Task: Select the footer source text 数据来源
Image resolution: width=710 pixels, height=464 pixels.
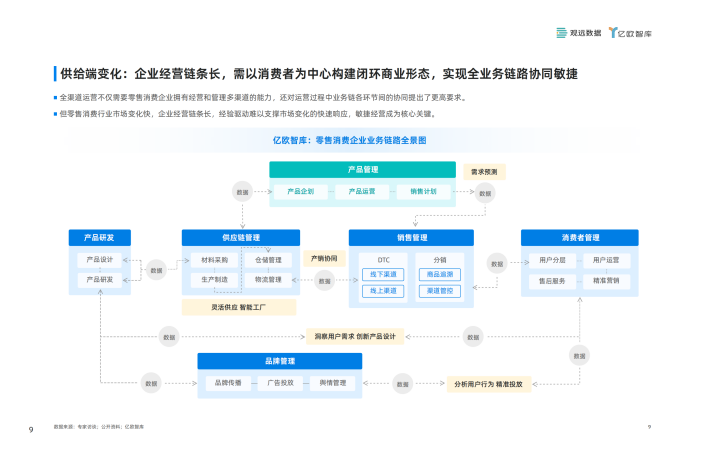Action: pyautogui.click(x=99, y=427)
